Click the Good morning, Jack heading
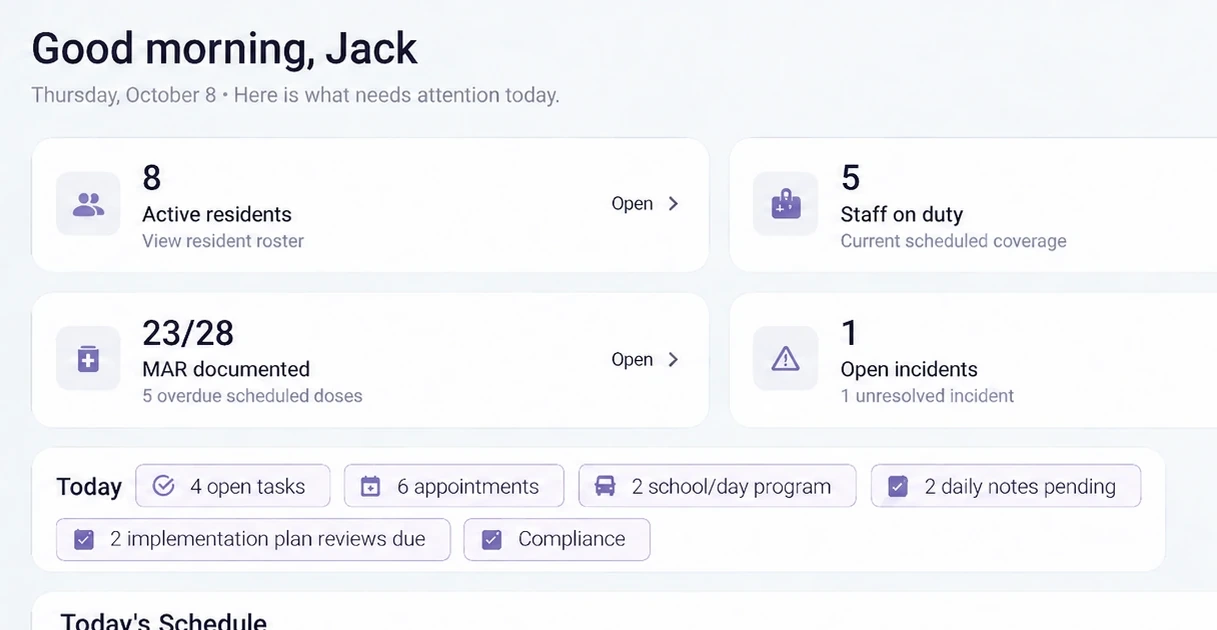Viewport: 1217px width, 630px height. 225,49
